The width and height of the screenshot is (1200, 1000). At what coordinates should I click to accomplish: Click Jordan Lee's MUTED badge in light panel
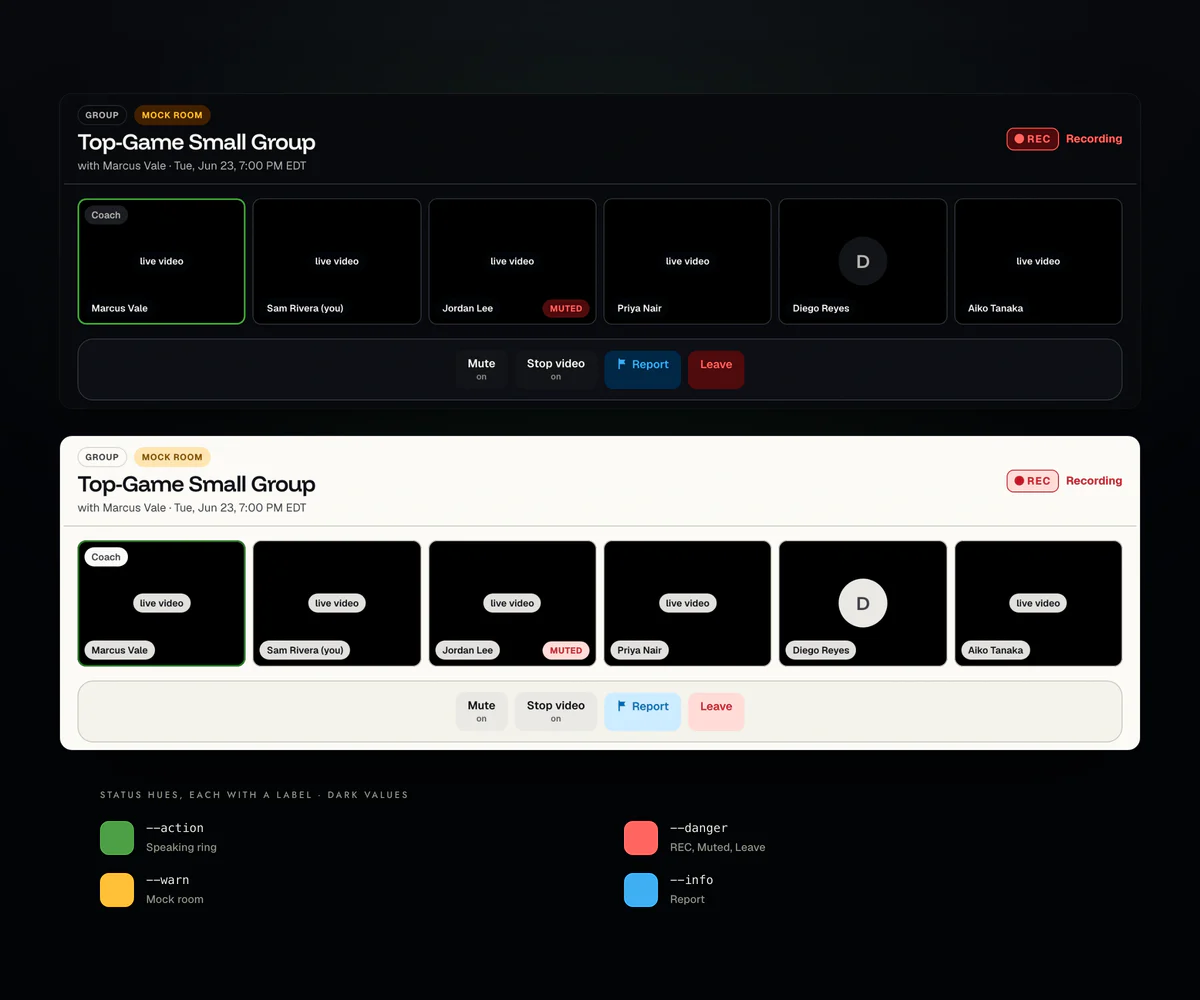point(566,650)
